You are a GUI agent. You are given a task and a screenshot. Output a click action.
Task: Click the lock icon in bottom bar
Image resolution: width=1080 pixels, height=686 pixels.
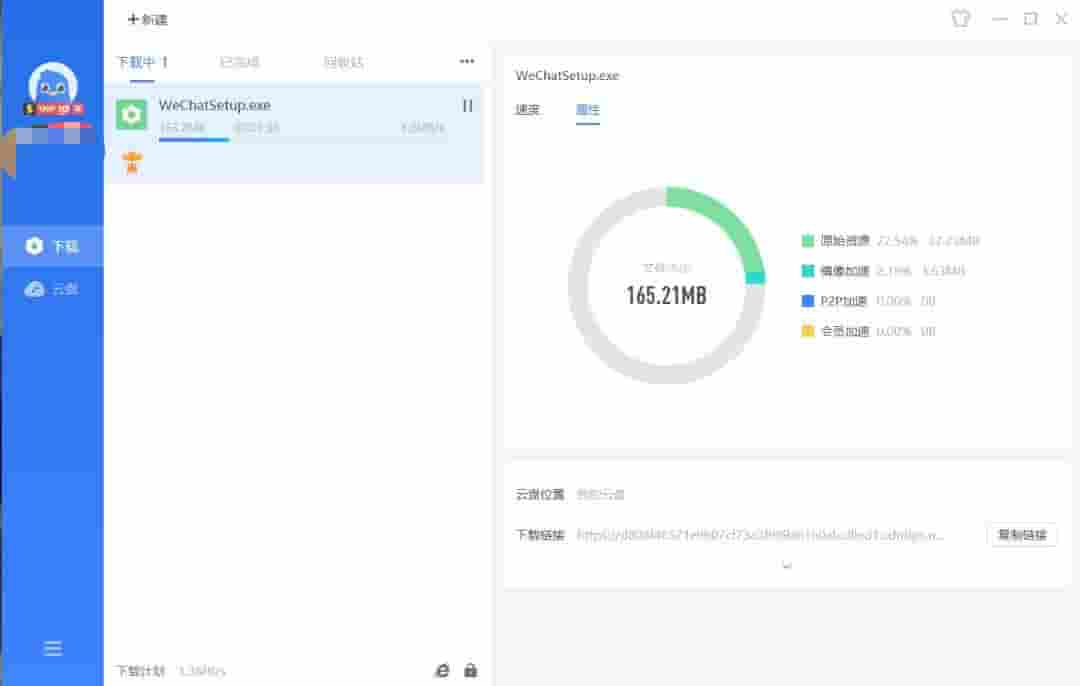click(x=470, y=670)
